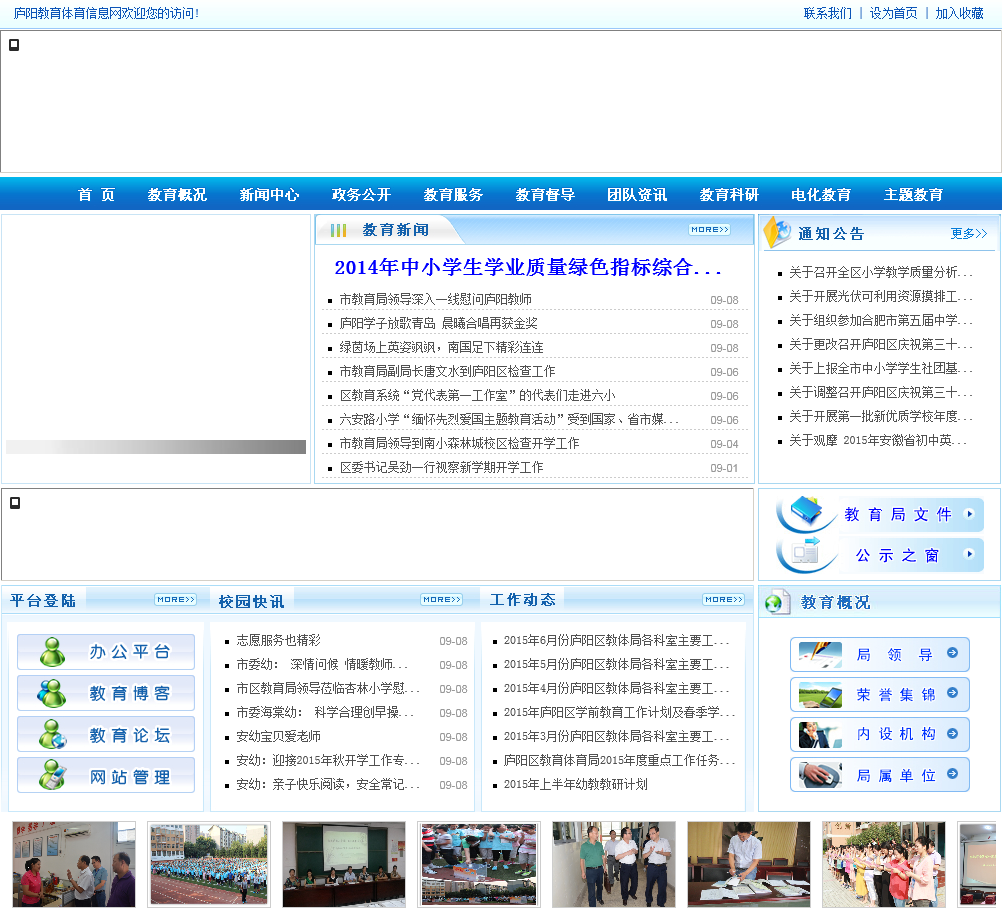Screen dimensions: 1002x911
Task: Click 设为首页 in the top bar
Action: pos(893,13)
